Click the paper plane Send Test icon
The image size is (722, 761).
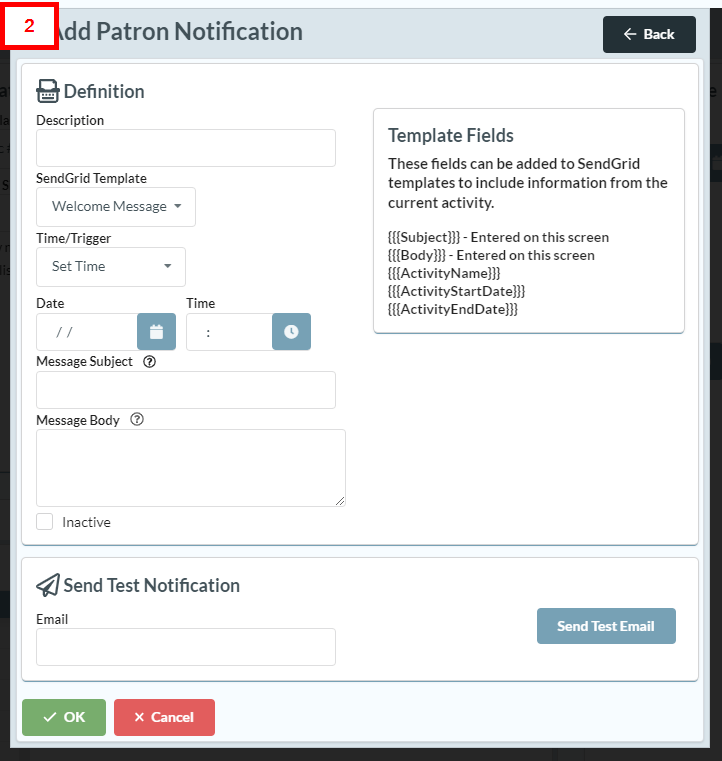47,585
